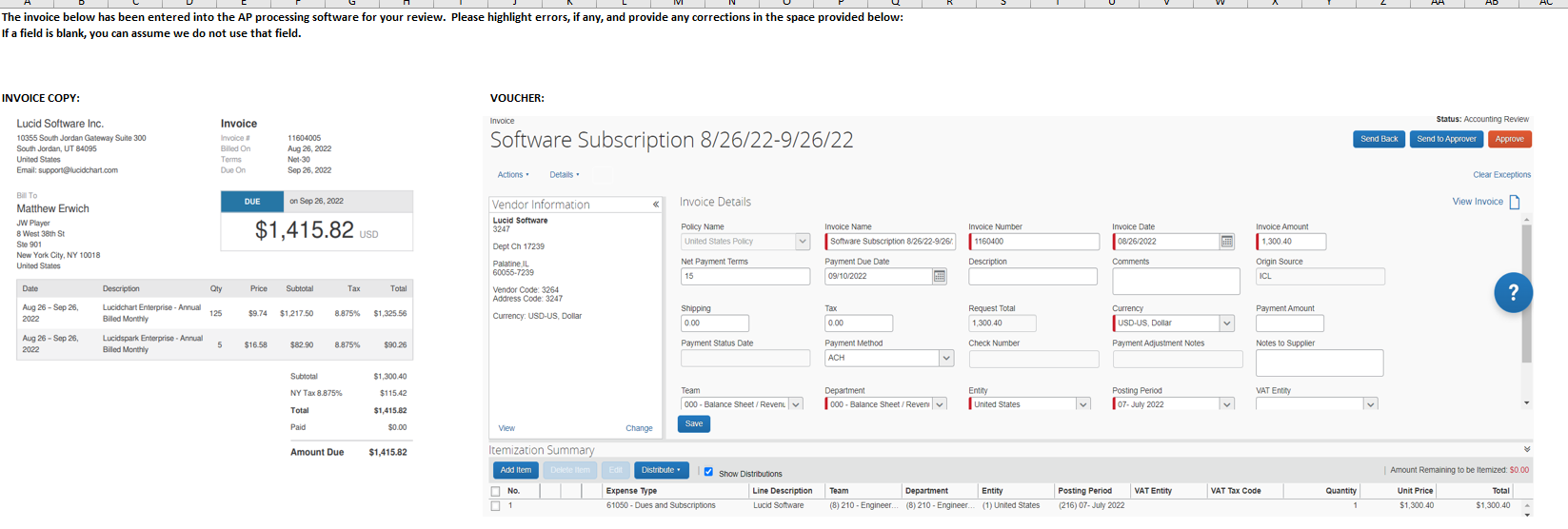The image size is (1568, 529).
Task: Click the invoice details vertical scrollbar
Action: (x=1527, y=295)
